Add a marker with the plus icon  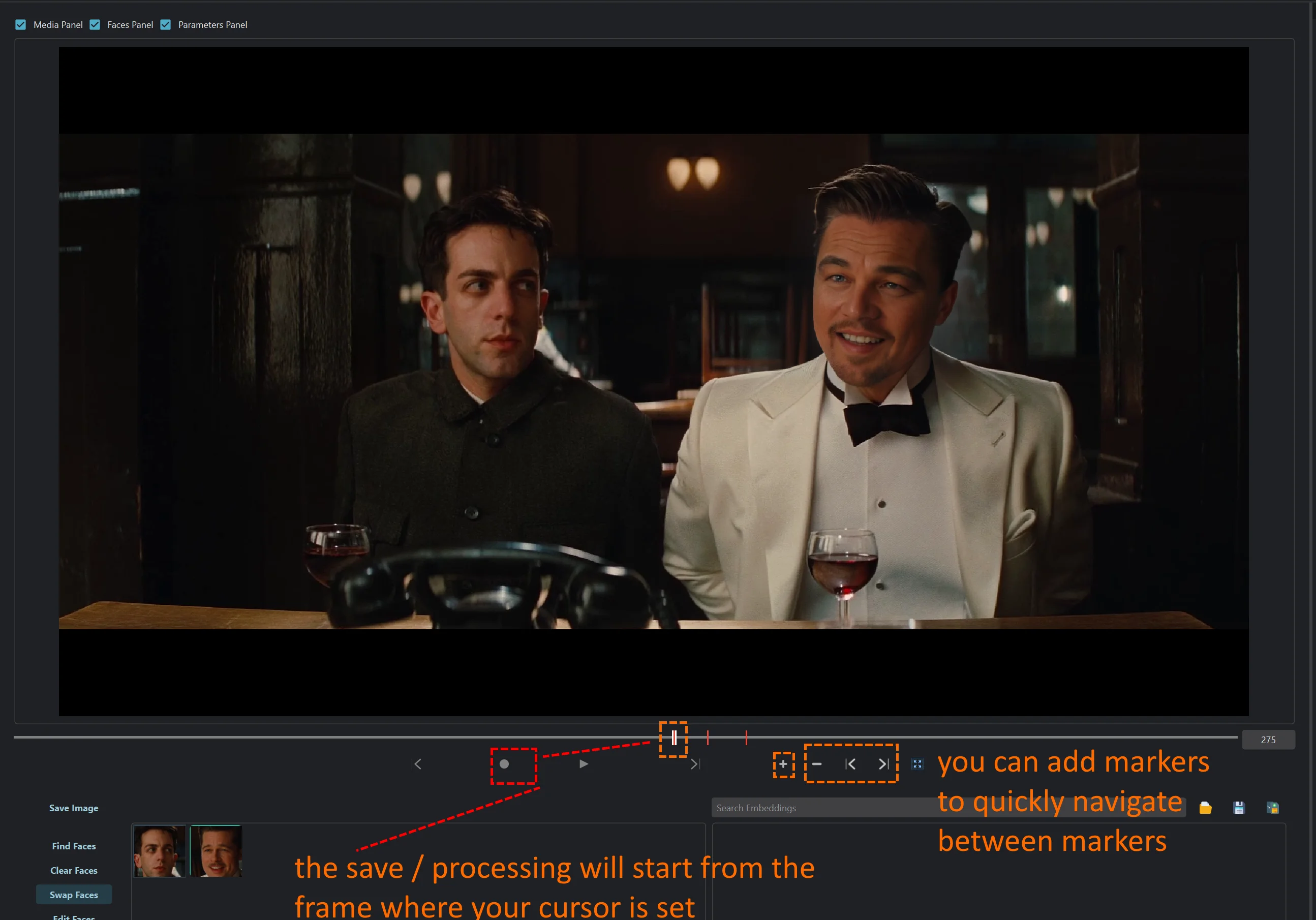783,764
